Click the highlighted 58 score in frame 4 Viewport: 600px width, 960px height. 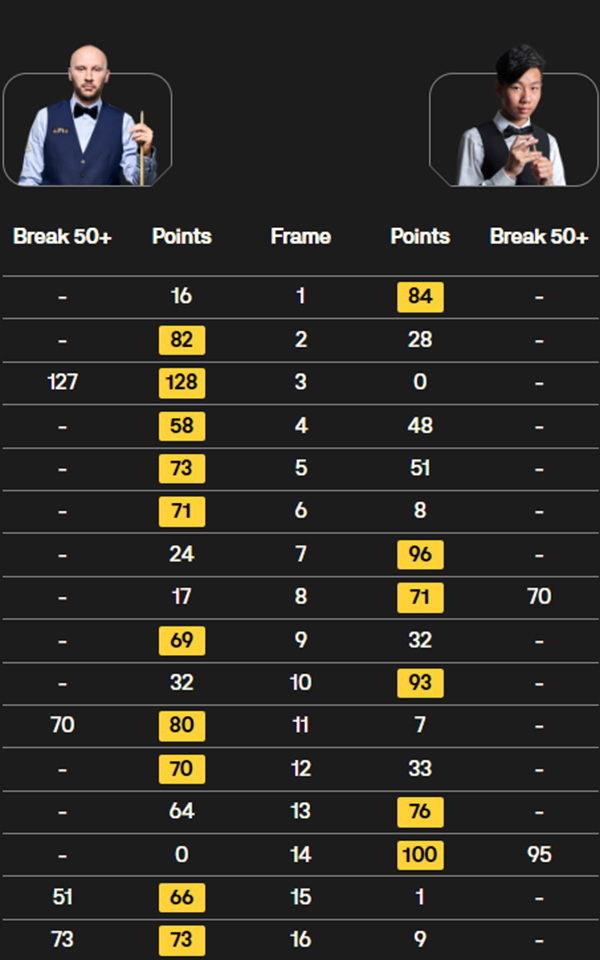(182, 426)
